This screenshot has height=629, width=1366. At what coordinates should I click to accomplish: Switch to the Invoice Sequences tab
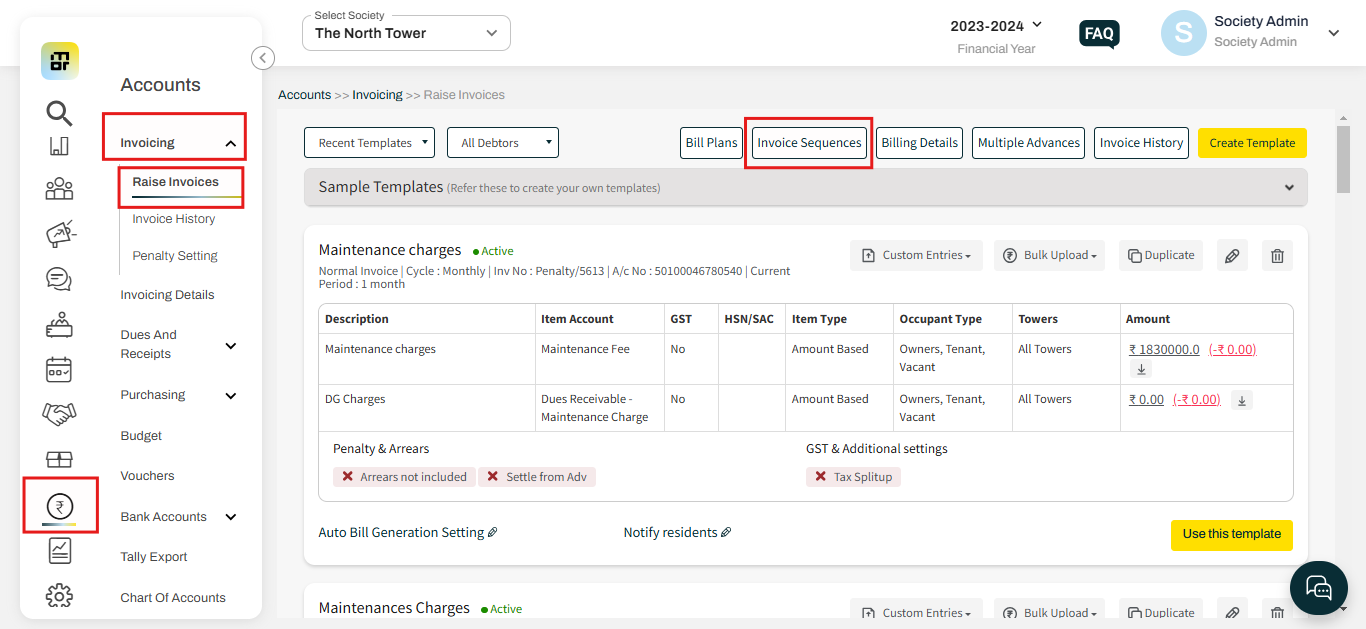pos(808,142)
